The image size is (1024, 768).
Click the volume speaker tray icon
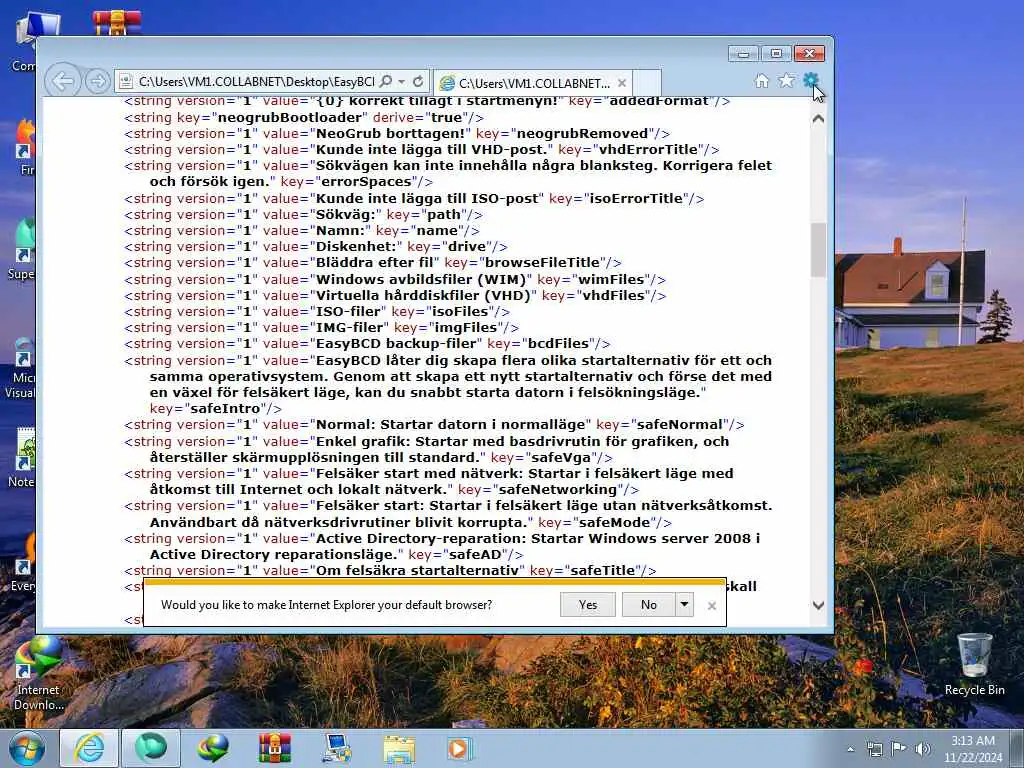click(923, 749)
